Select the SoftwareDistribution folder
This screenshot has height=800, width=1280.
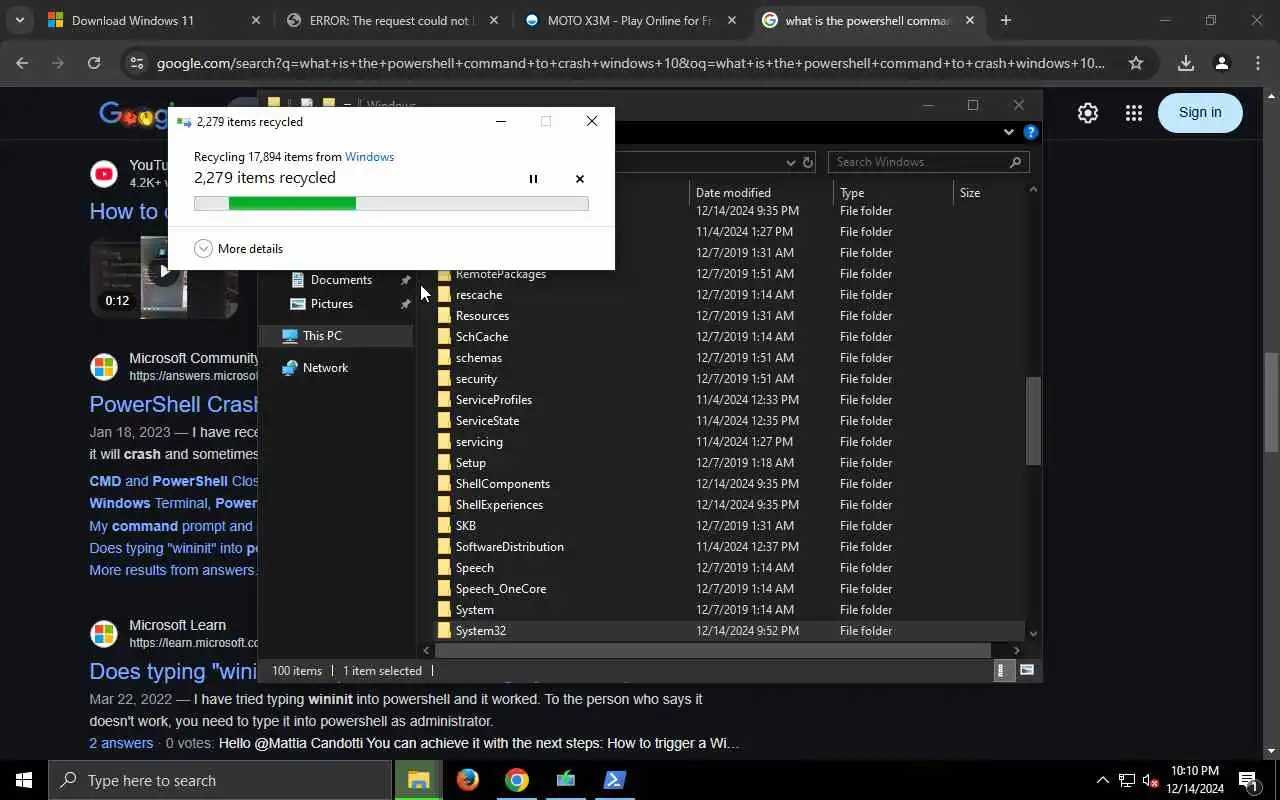coord(509,547)
